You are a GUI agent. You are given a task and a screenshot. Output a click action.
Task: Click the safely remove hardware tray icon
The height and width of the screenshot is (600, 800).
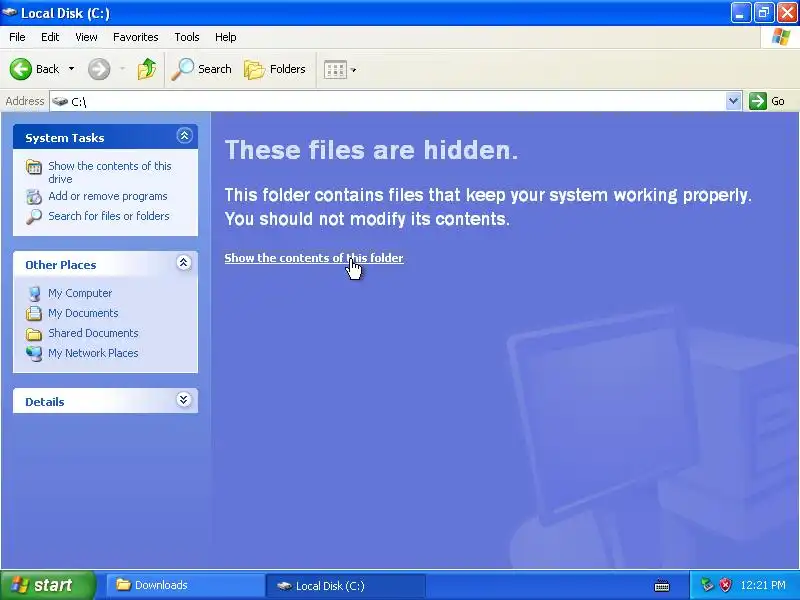pyautogui.click(x=707, y=585)
